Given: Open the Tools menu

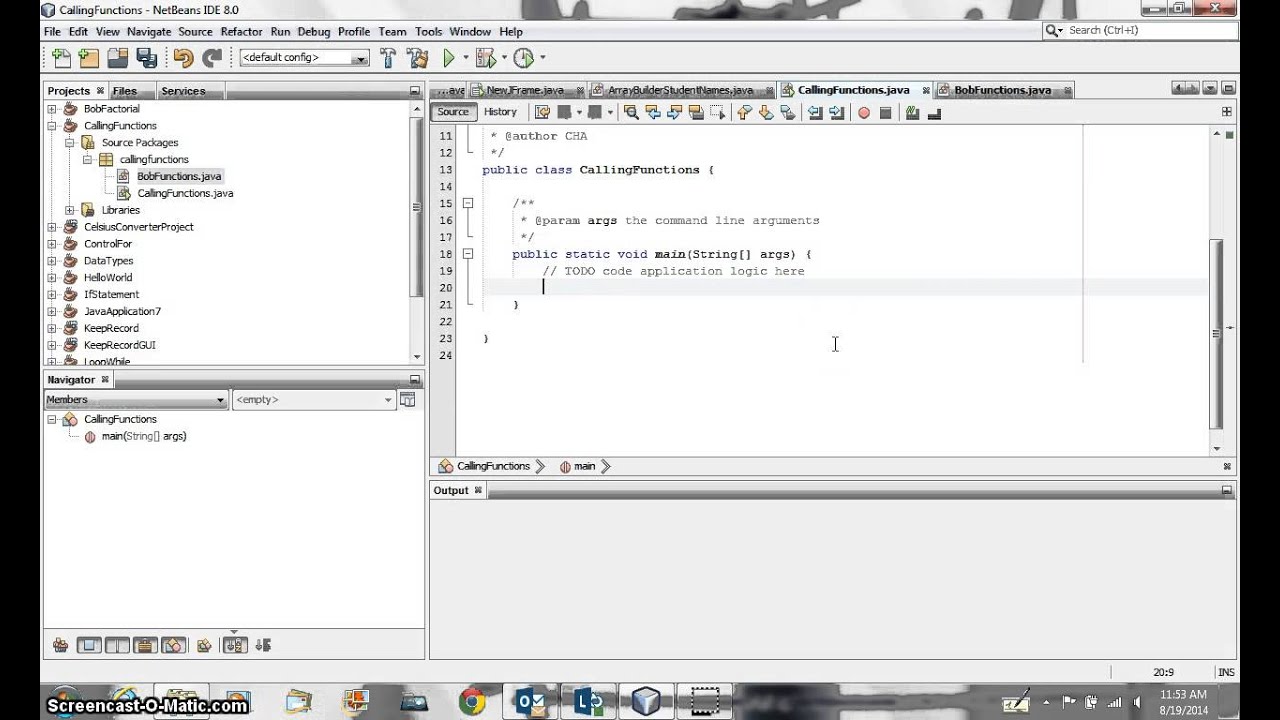Looking at the screenshot, I should pyautogui.click(x=428, y=32).
